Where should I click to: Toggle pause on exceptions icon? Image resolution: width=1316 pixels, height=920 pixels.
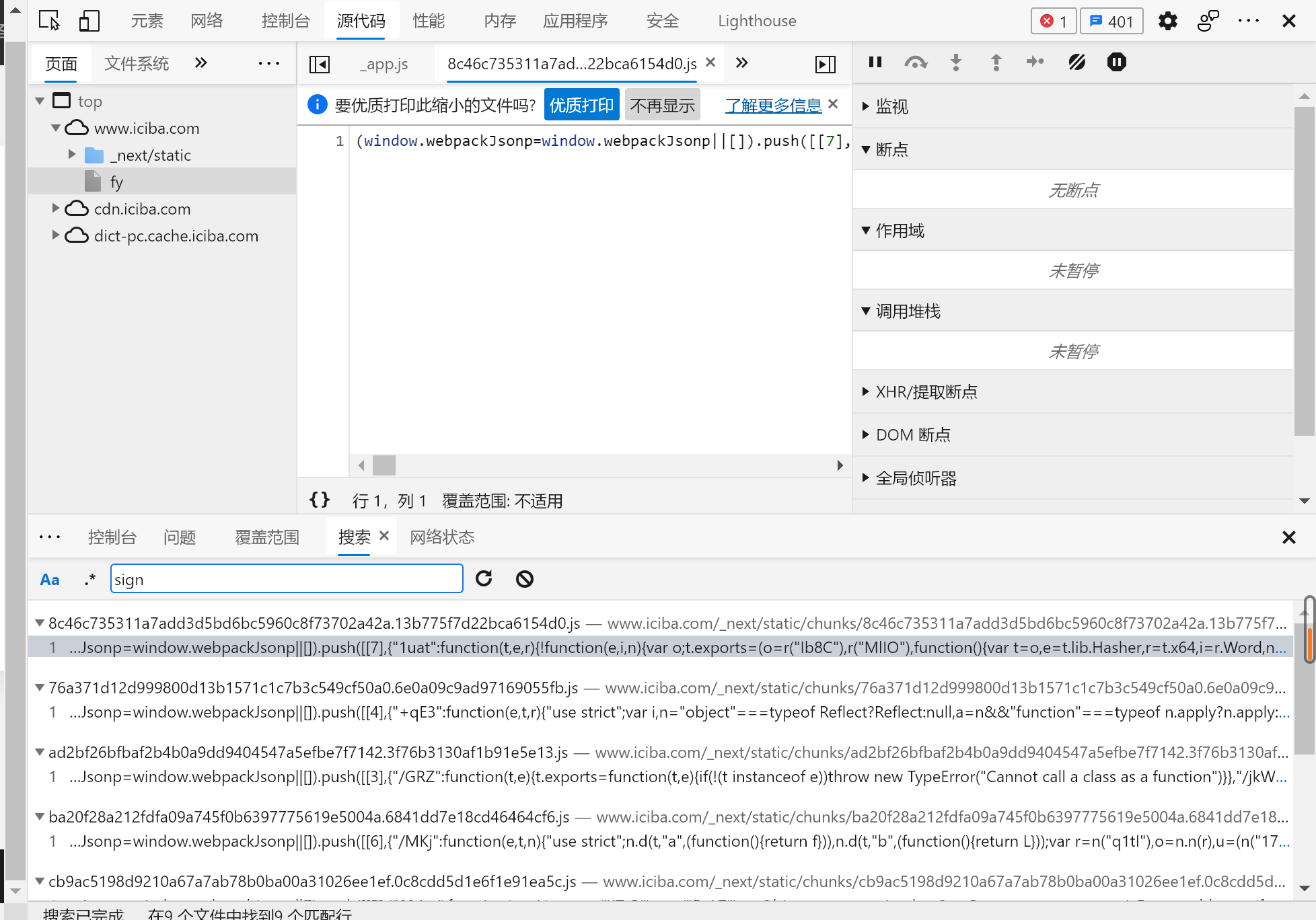point(1116,63)
